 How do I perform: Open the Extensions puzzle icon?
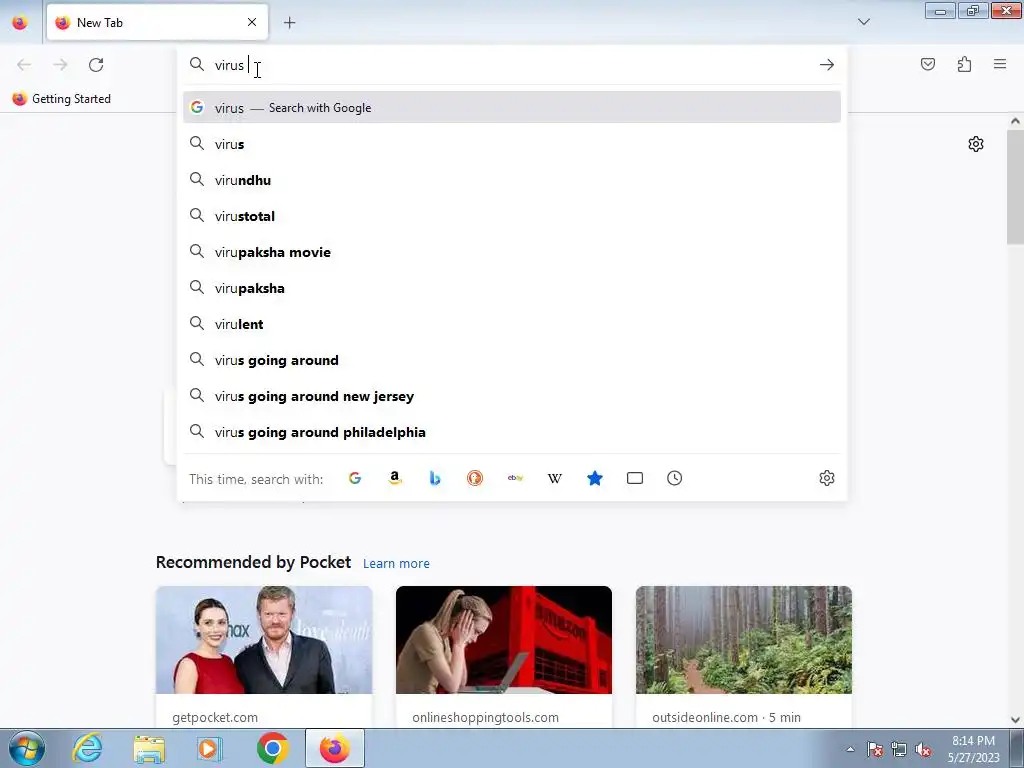click(x=965, y=64)
